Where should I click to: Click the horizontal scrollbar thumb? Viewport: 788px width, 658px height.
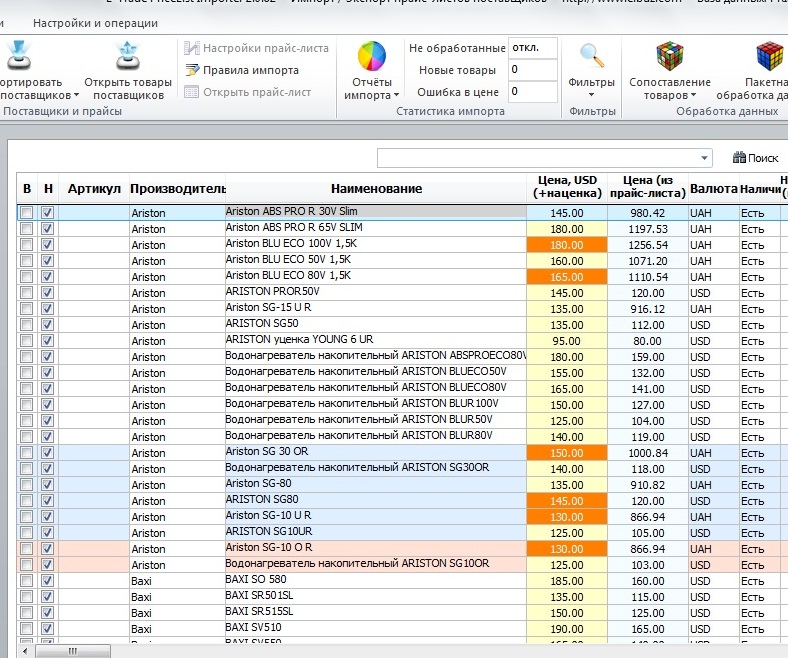point(73,651)
